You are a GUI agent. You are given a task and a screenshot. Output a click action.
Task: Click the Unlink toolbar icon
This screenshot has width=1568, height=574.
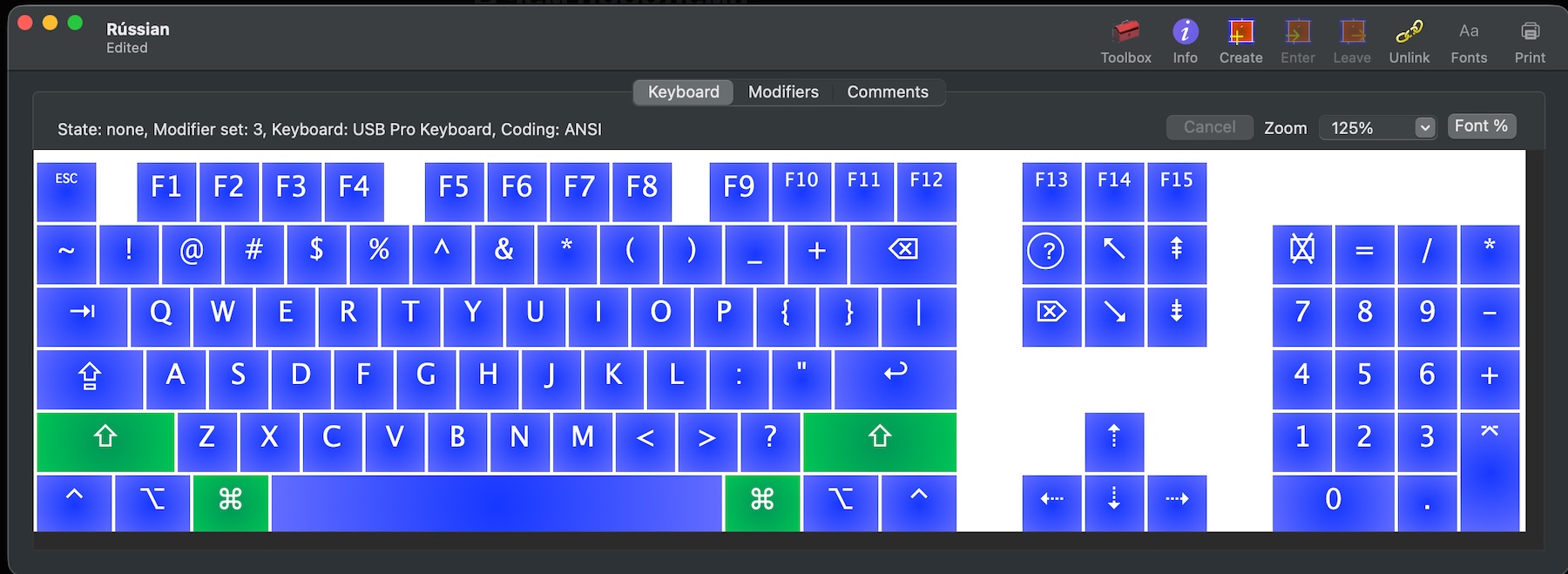[1409, 33]
